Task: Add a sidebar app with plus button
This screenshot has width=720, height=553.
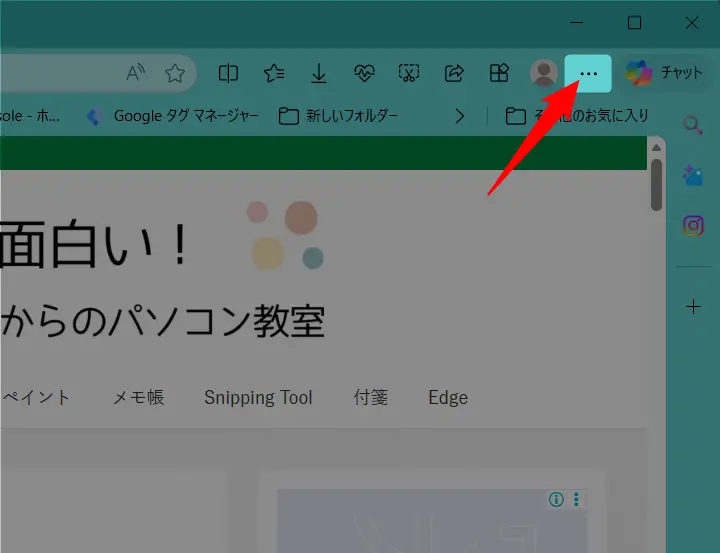Action: [x=693, y=307]
